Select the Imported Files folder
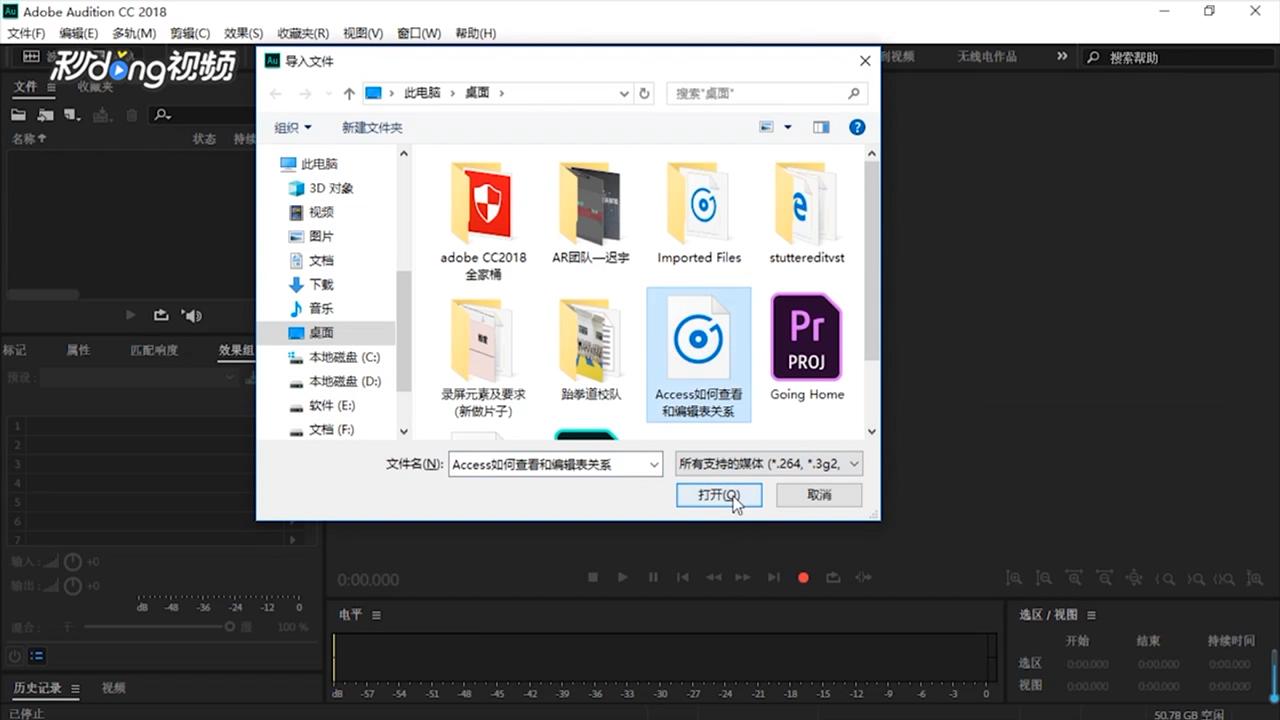Screen dimensions: 1280x720 699,212
